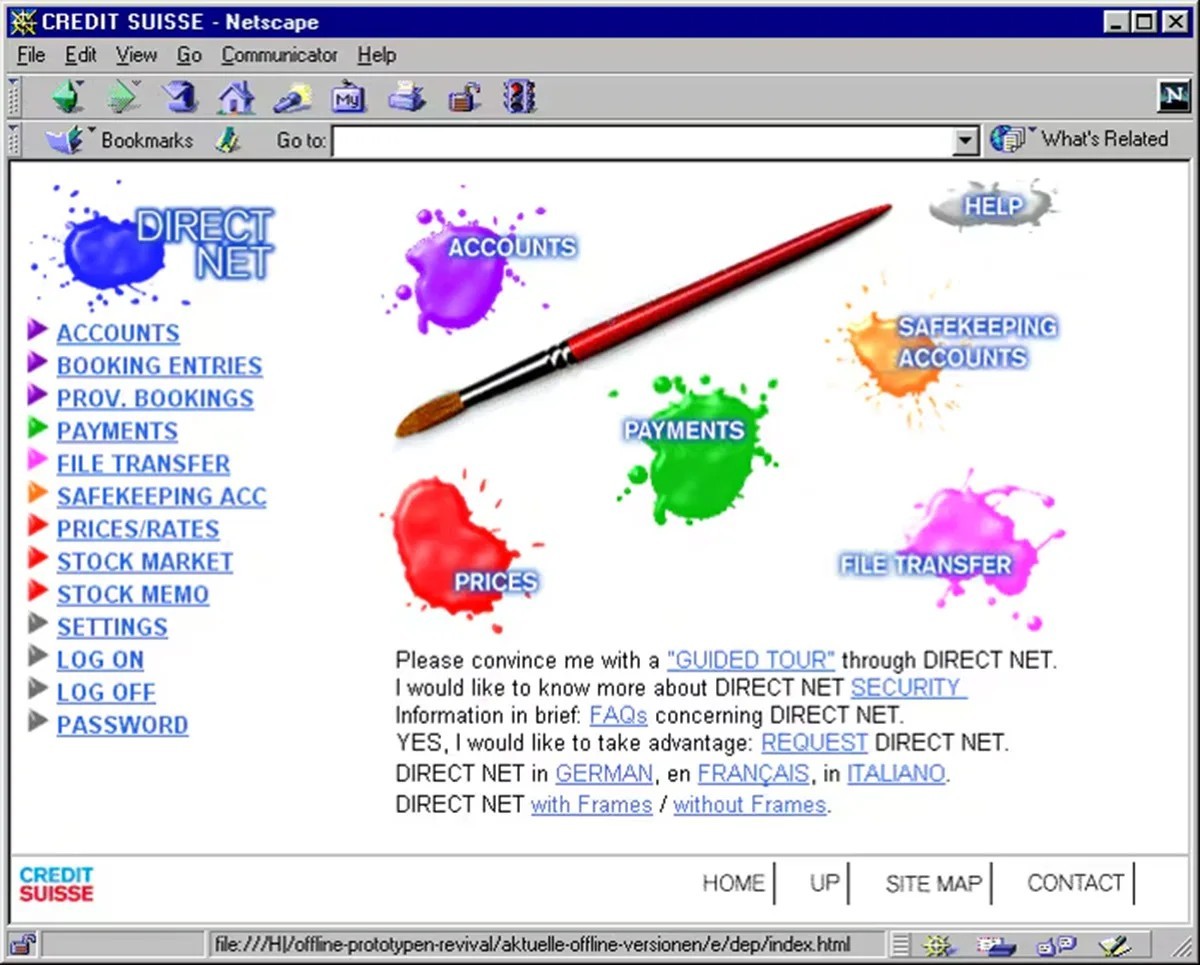The height and width of the screenshot is (965, 1200).
Task: Open the Bookmarks toolbar button
Action: (x=119, y=140)
